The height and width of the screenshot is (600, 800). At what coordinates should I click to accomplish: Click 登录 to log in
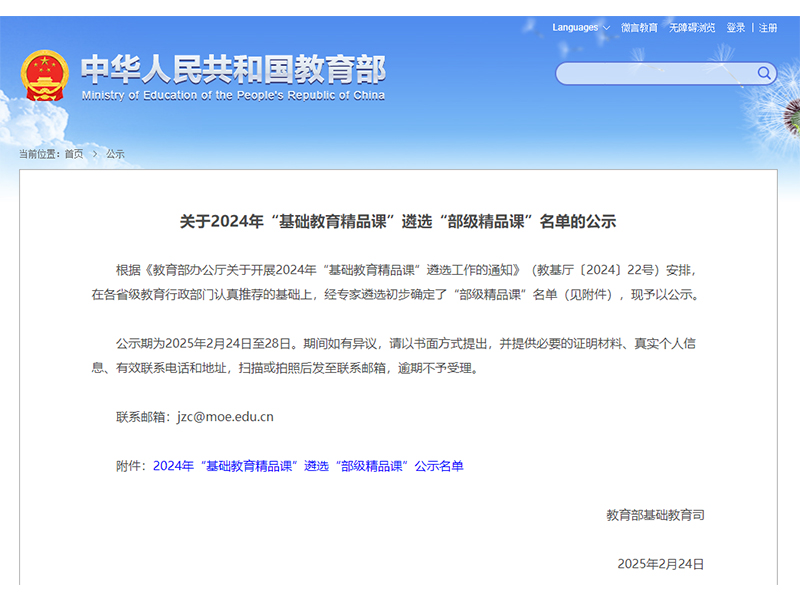point(735,28)
